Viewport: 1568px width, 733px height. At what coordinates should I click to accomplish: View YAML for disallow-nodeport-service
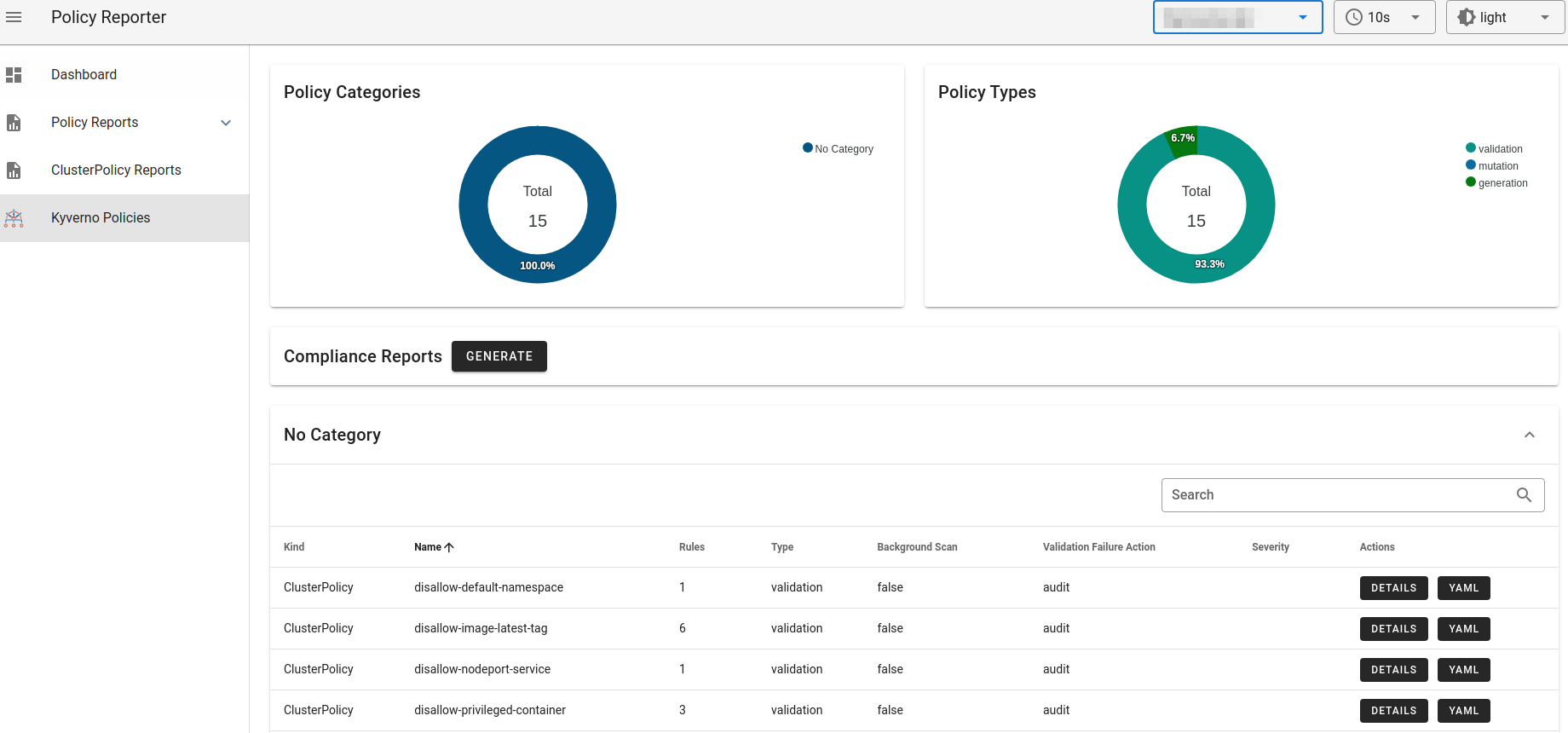point(1463,670)
